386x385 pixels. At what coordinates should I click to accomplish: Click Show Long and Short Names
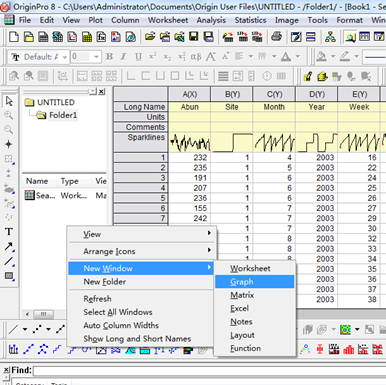[141, 339]
